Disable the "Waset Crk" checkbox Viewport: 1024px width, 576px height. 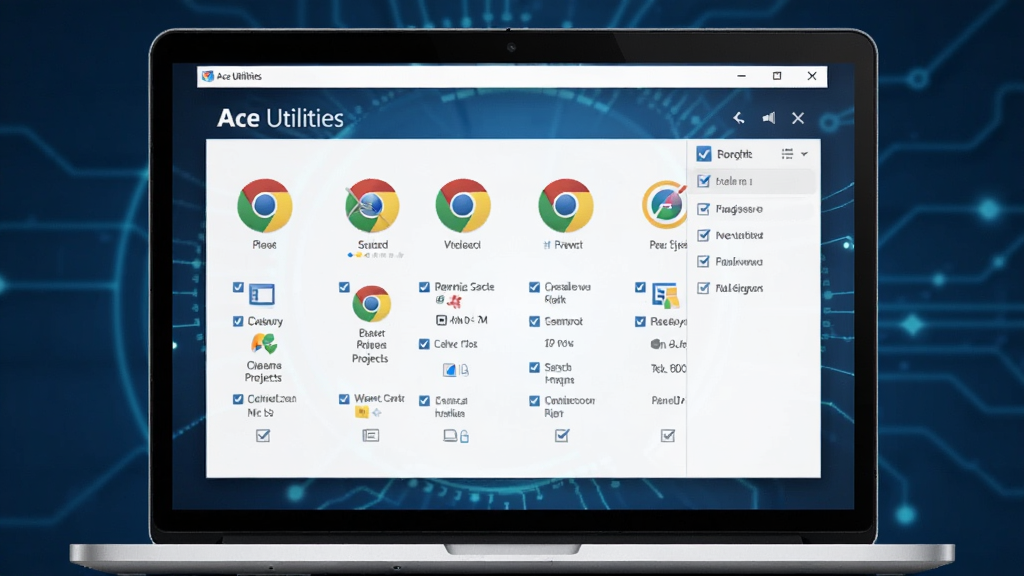[x=344, y=398]
